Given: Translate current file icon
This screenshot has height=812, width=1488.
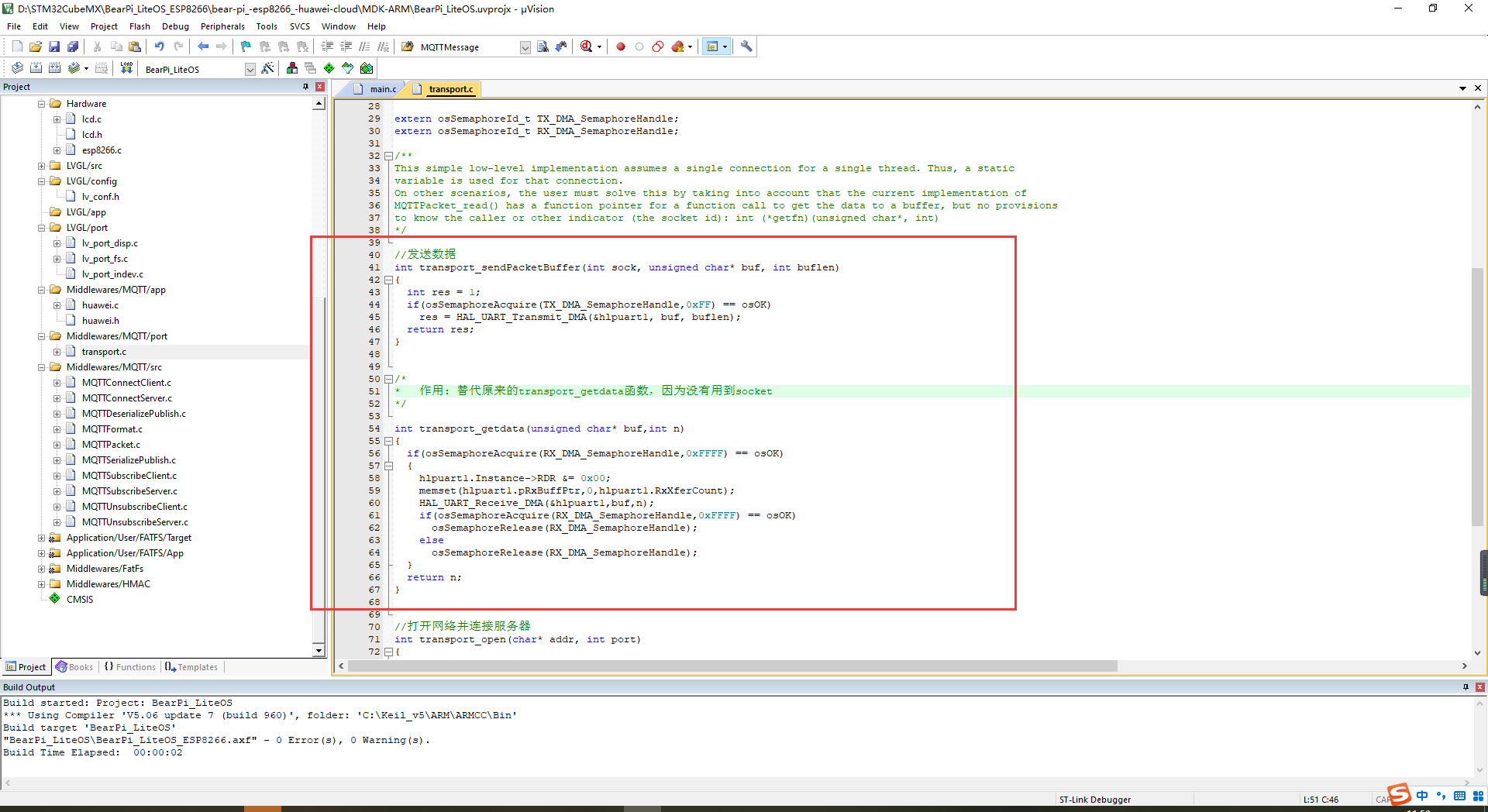Looking at the screenshot, I should pyautogui.click(x=17, y=68).
